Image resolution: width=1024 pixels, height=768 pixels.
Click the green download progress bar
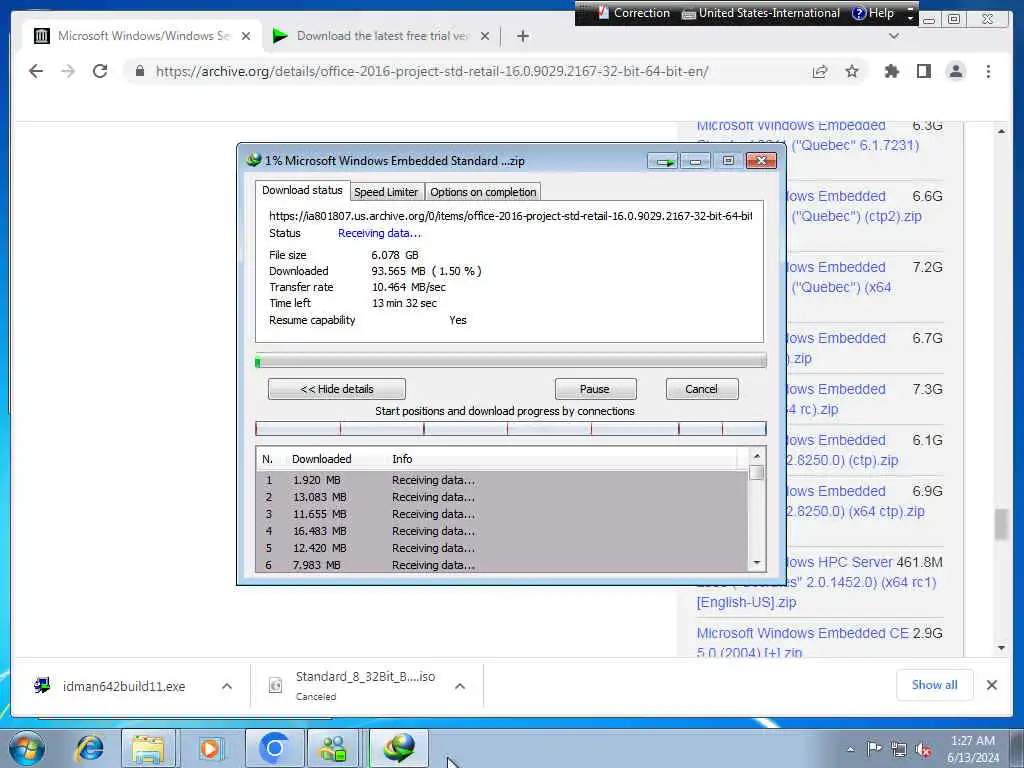click(x=511, y=361)
